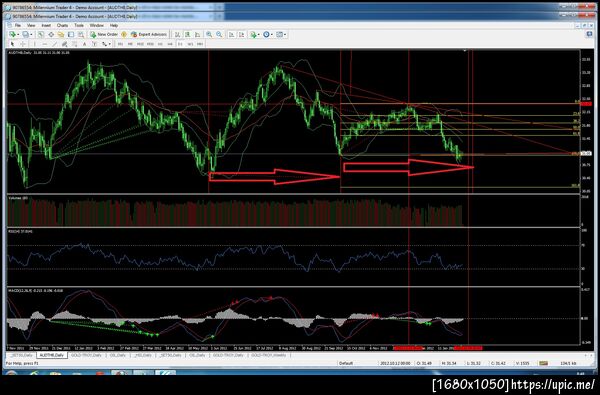Select the Crosshair tool
Viewport: 600px width, 395px height.
(23, 44)
